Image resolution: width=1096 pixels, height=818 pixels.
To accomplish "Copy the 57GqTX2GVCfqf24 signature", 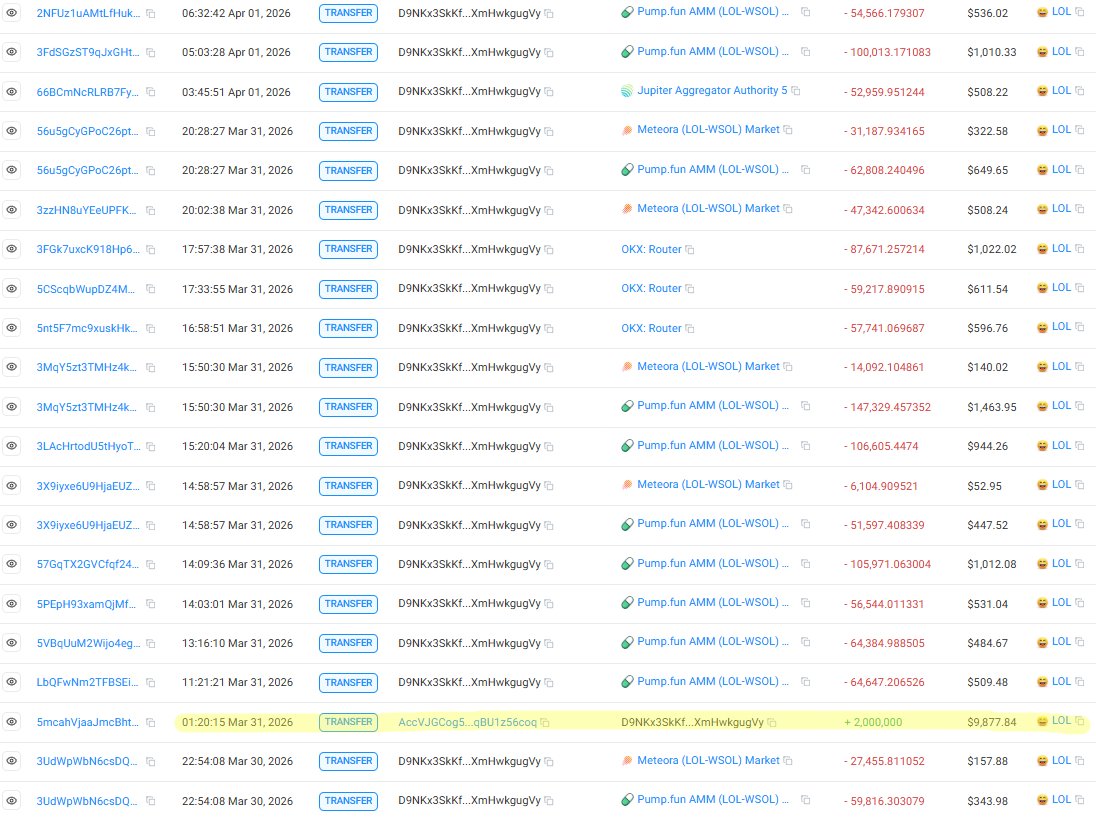I will pos(150,565).
